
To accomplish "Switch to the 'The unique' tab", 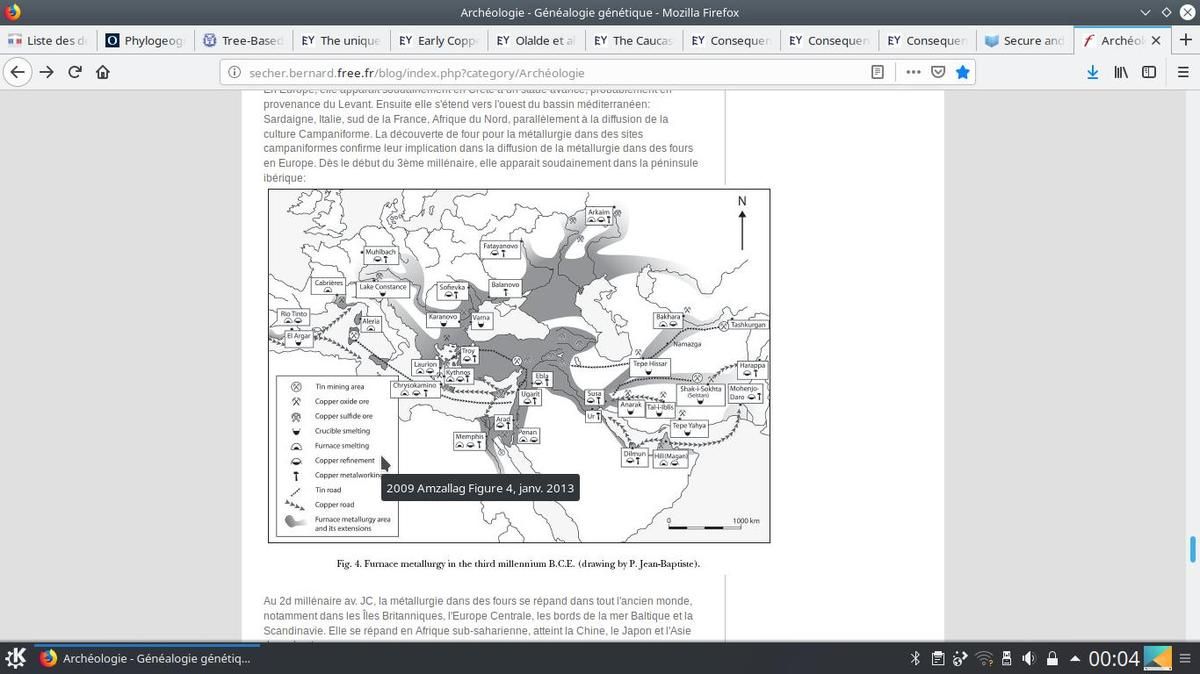I will [341, 41].
